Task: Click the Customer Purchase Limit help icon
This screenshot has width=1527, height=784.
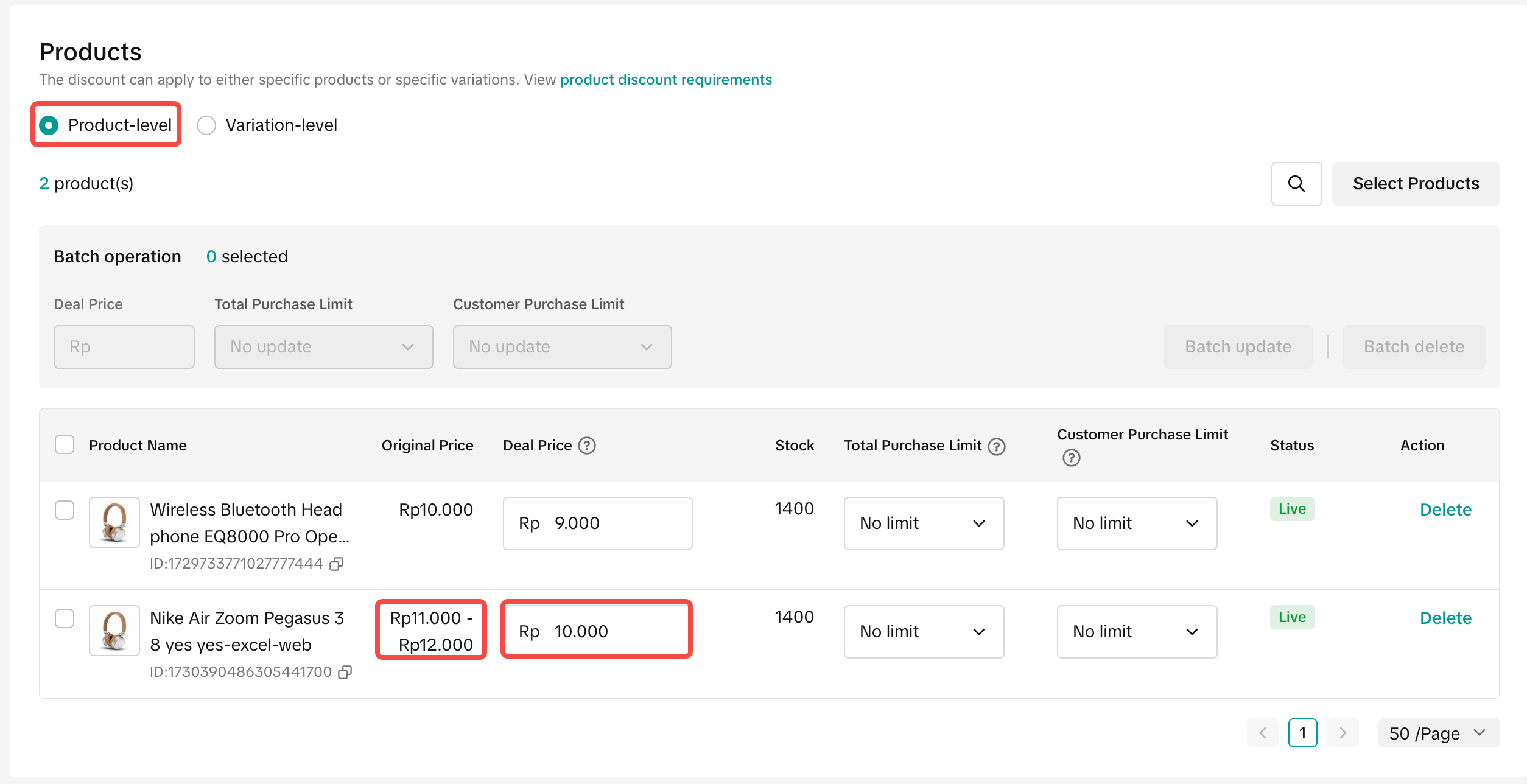Action: pyautogui.click(x=1071, y=458)
